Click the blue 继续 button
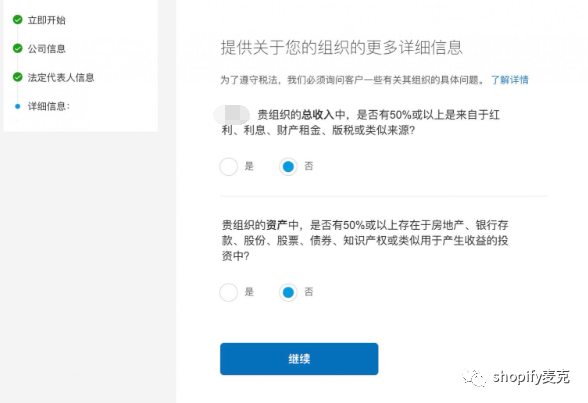The width and height of the screenshot is (588, 403). pos(299,359)
